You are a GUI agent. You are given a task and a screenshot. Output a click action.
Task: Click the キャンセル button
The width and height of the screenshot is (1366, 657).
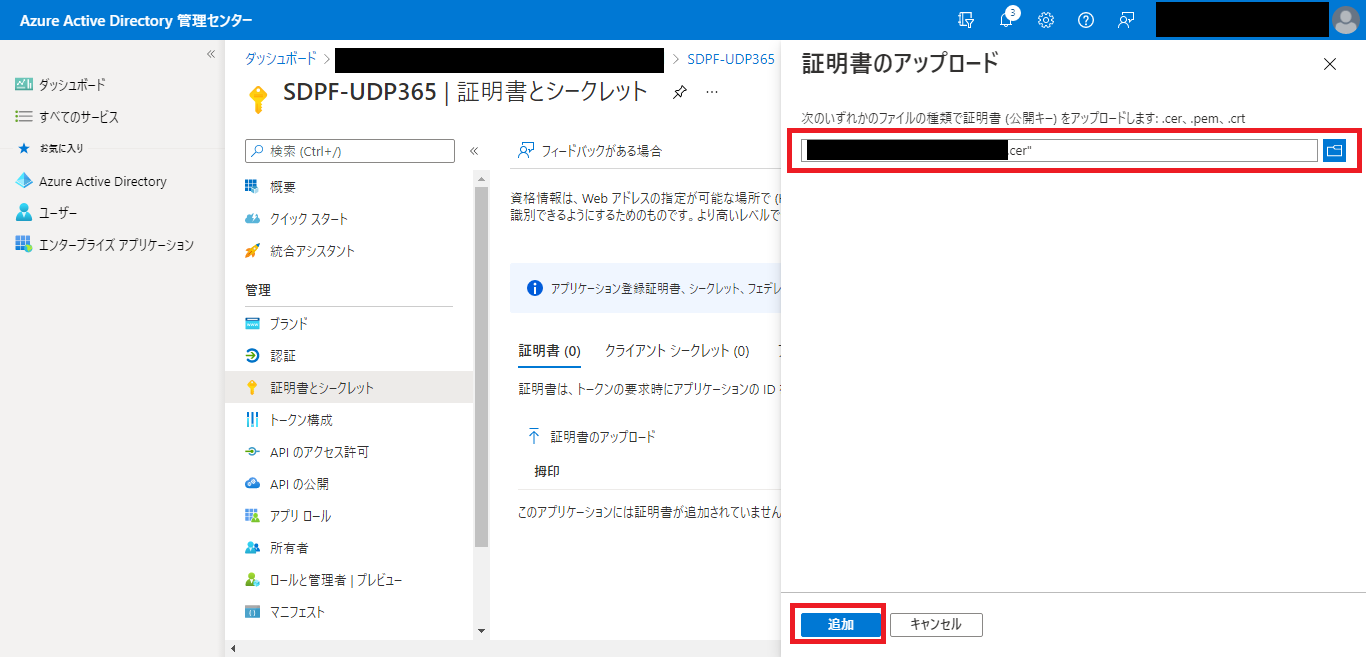(936, 625)
